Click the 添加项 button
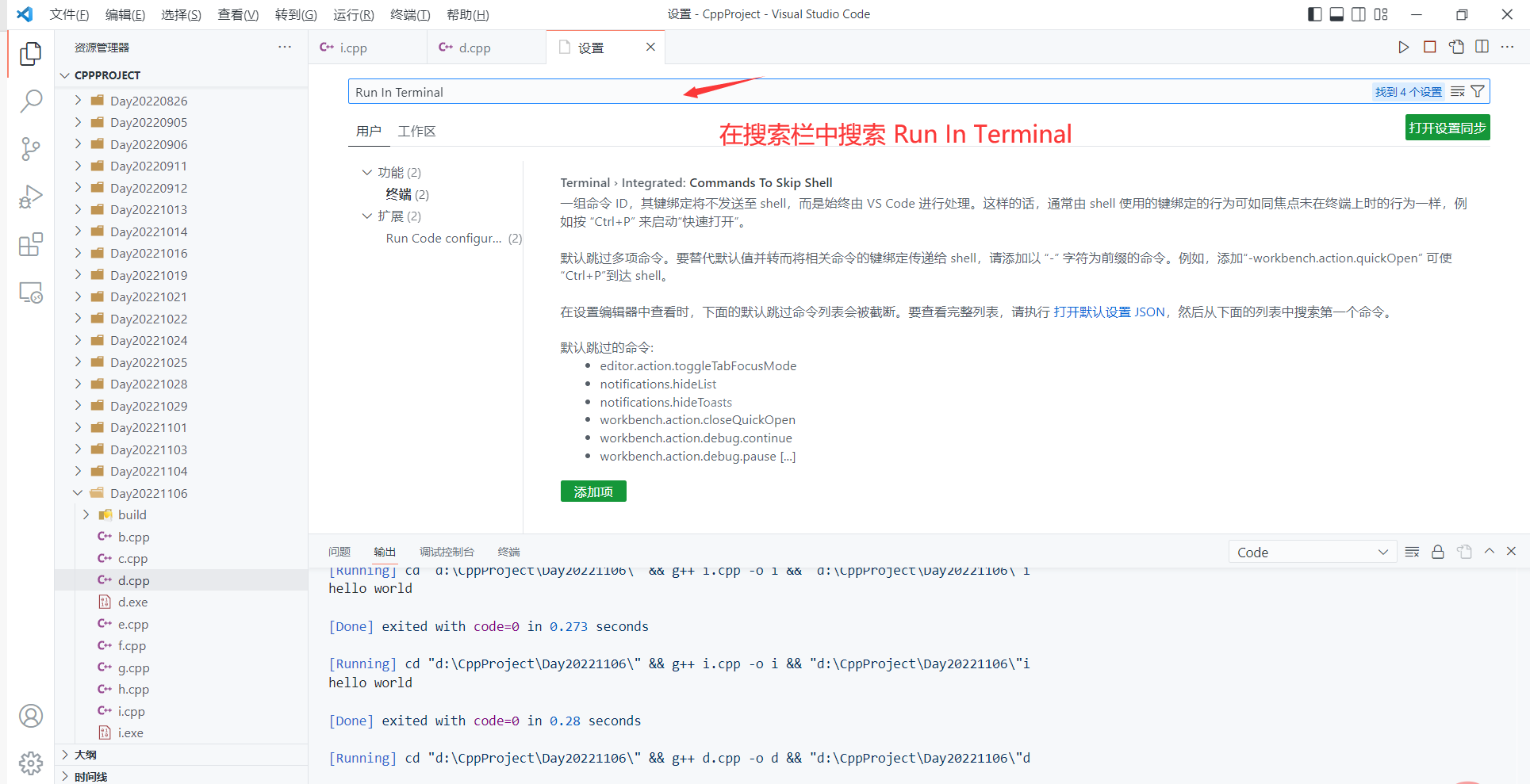The height and width of the screenshot is (784, 1530). pyautogui.click(x=593, y=491)
